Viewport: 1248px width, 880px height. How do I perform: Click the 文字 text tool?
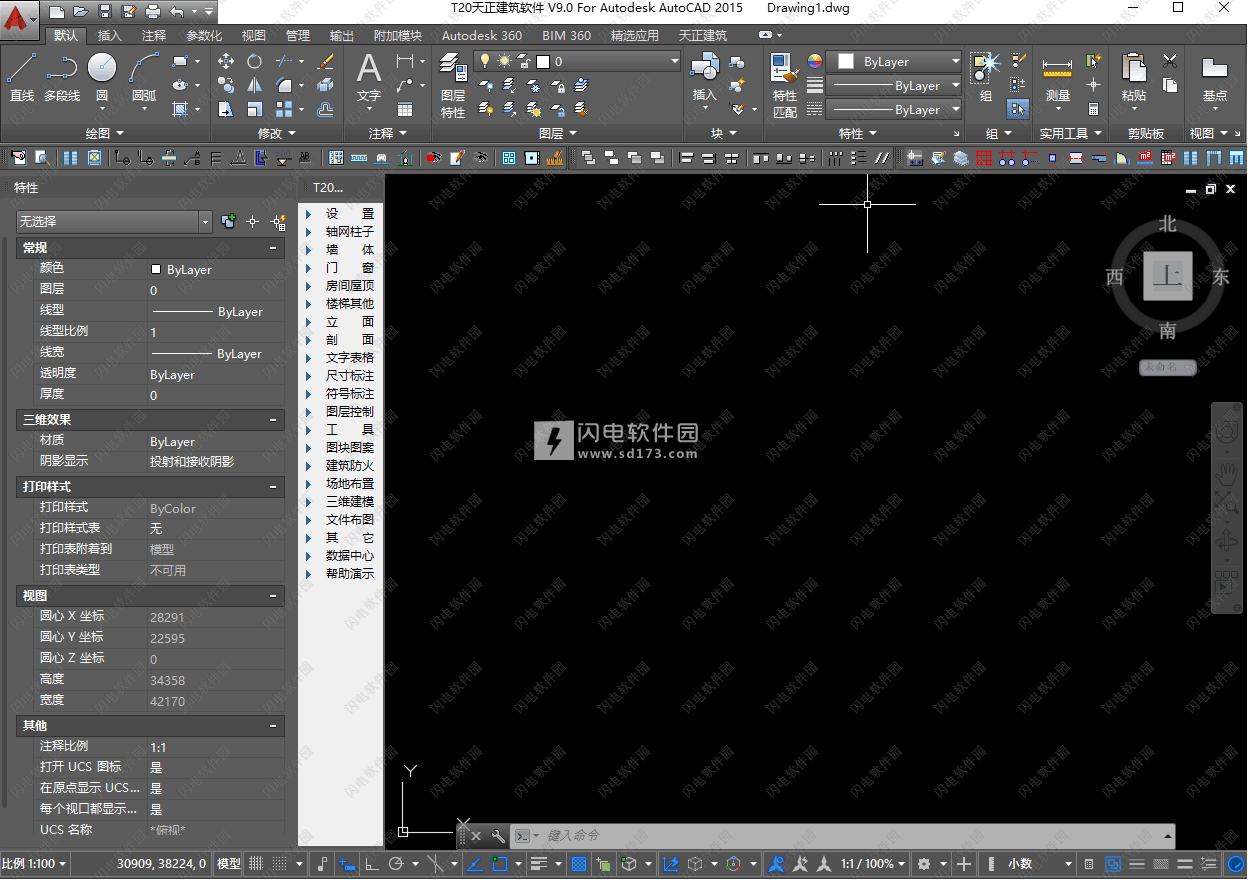pos(369,78)
